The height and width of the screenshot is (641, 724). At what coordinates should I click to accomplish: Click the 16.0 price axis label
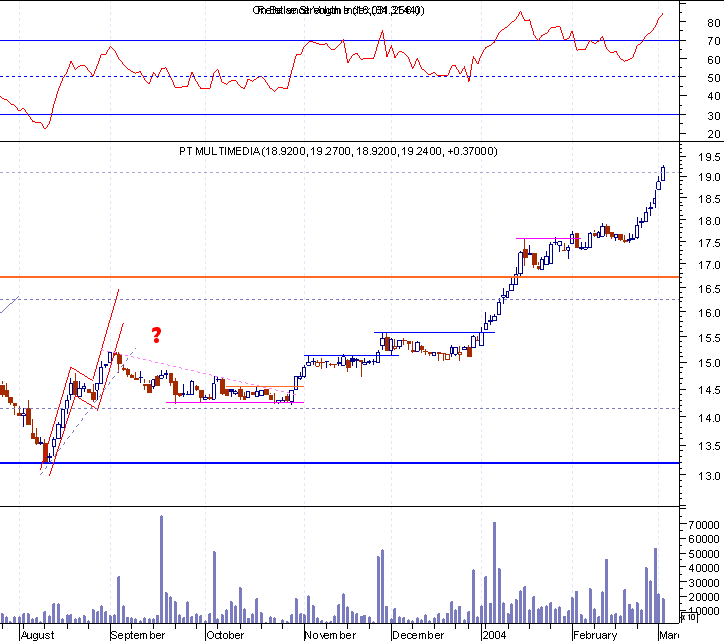(709, 313)
